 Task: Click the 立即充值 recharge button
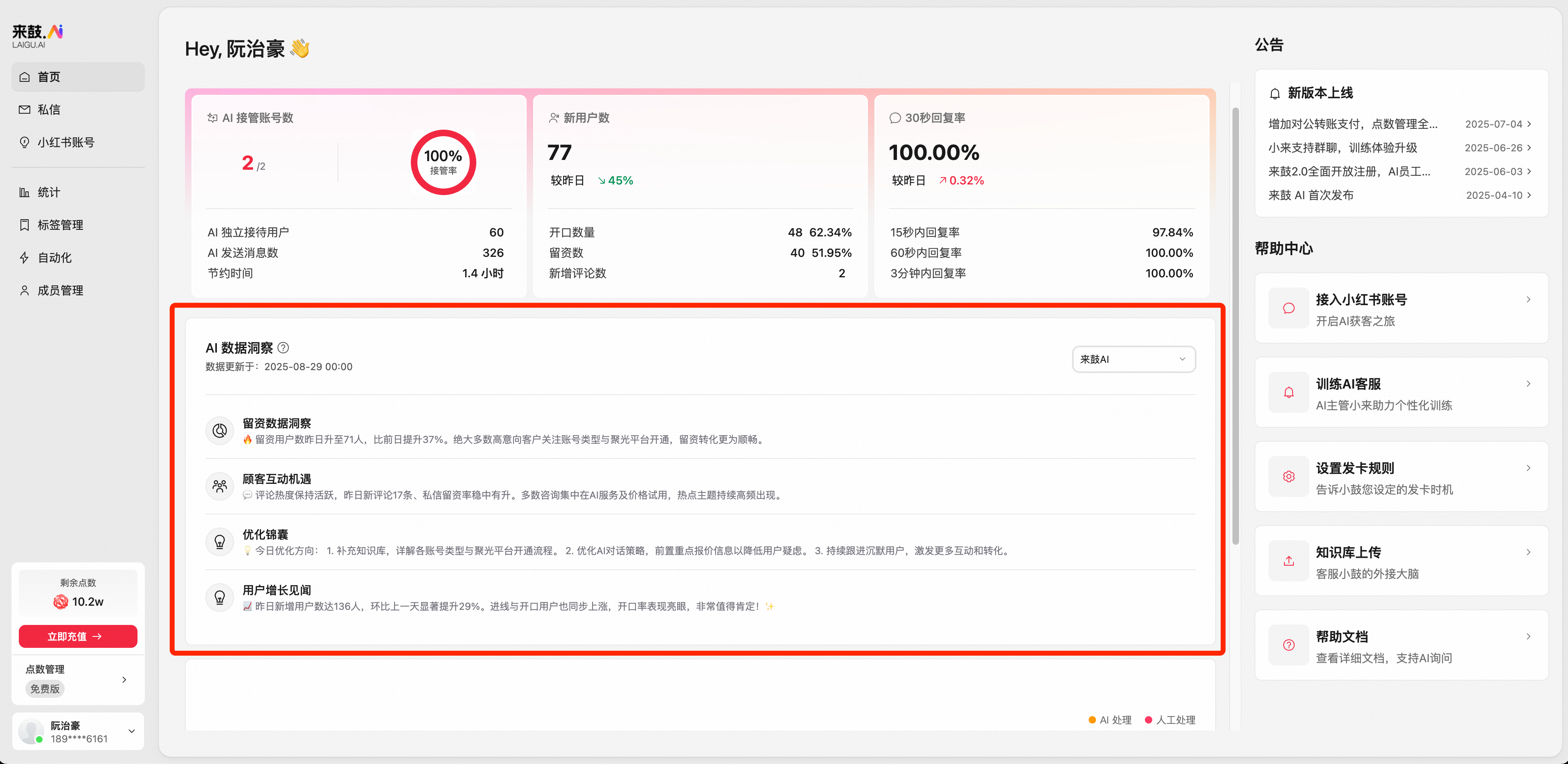click(78, 636)
